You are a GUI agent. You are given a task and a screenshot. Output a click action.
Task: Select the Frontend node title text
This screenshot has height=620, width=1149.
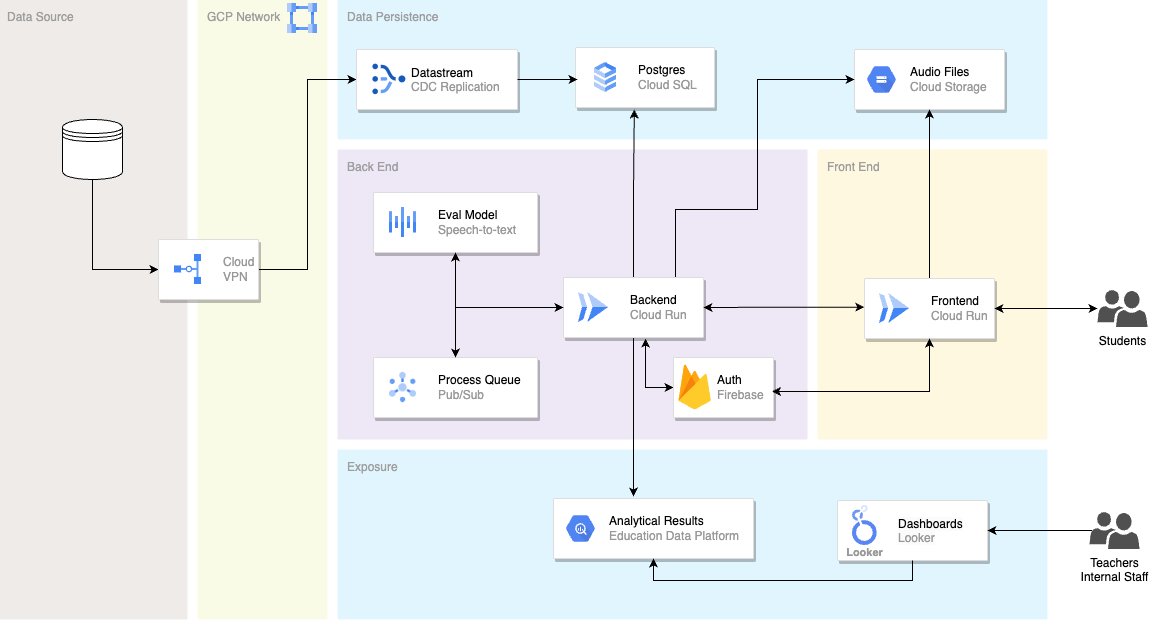pos(954,300)
